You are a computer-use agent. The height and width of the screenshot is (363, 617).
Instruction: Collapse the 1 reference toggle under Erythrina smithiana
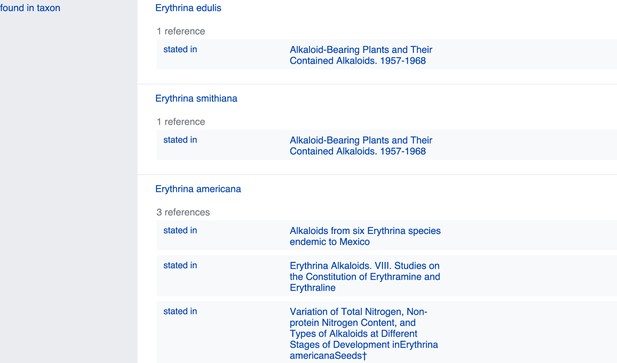(181, 122)
